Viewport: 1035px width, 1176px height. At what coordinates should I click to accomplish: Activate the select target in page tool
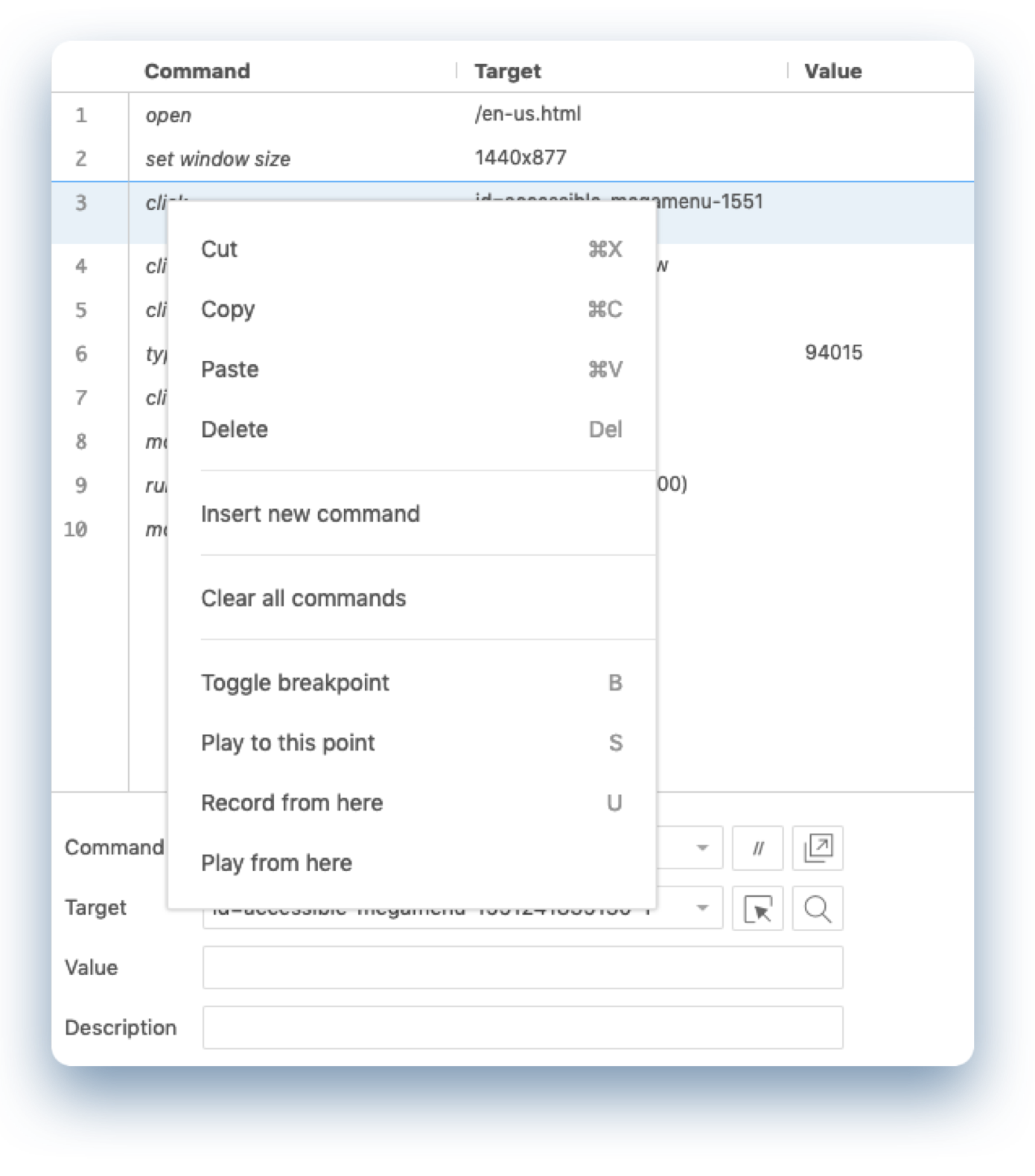point(757,908)
